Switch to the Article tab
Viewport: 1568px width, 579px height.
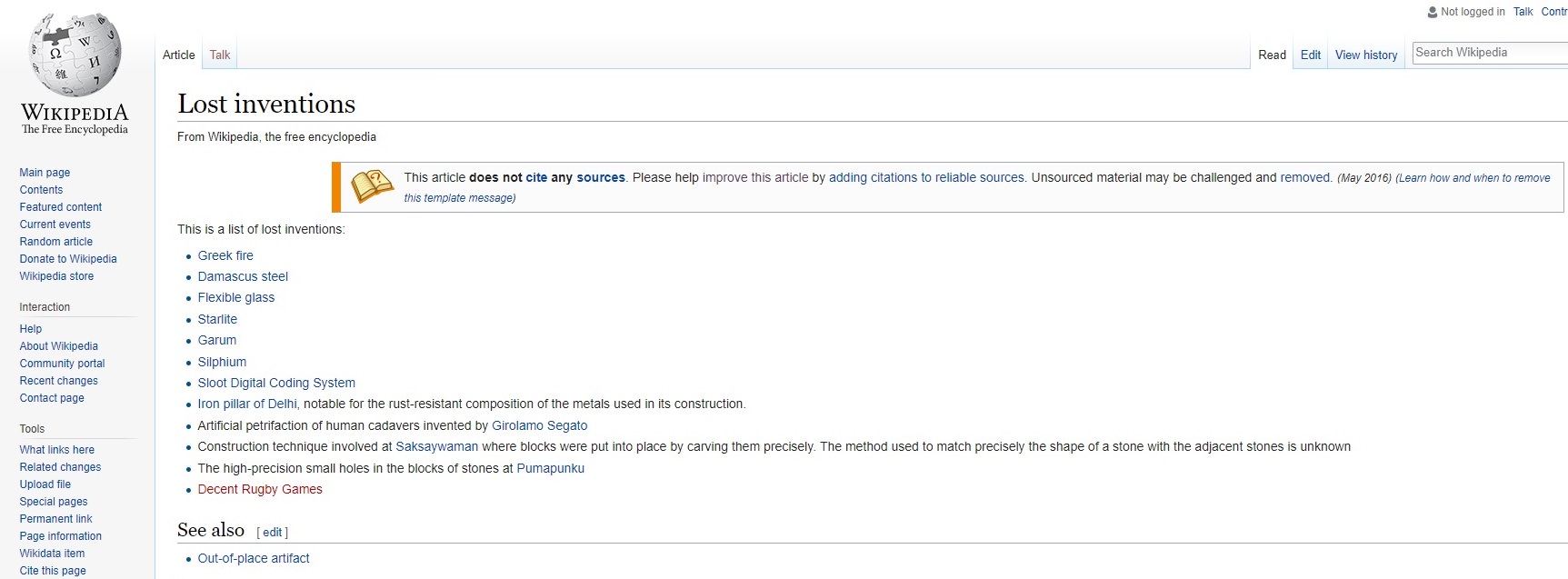(179, 55)
